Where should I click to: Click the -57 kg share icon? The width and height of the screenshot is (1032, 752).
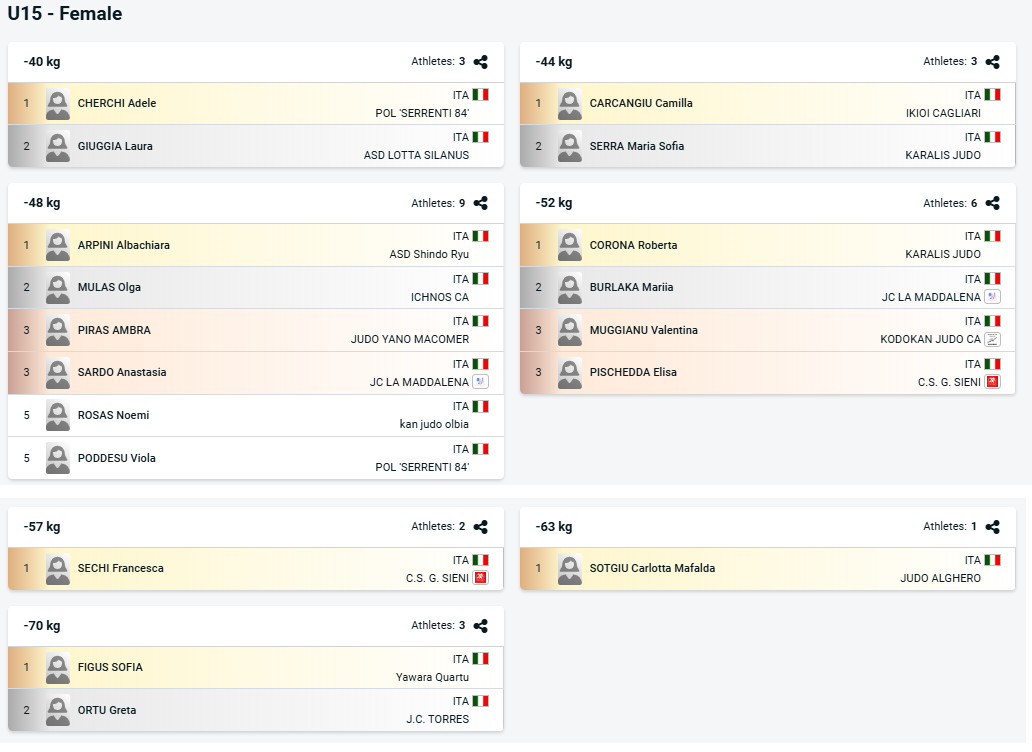click(x=480, y=527)
